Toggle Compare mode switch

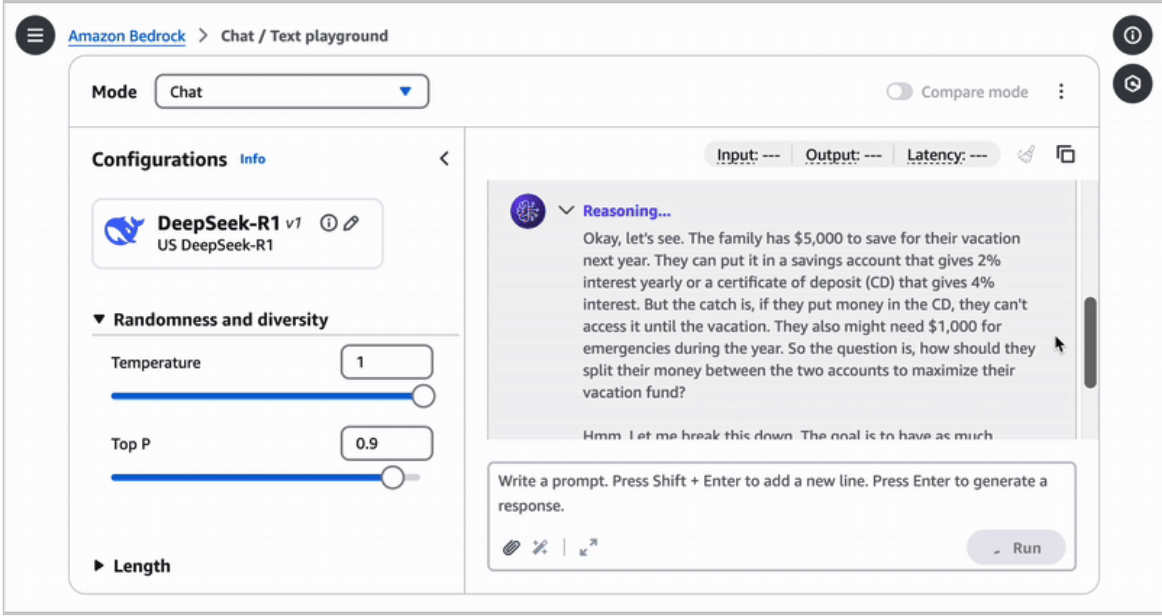[x=900, y=92]
